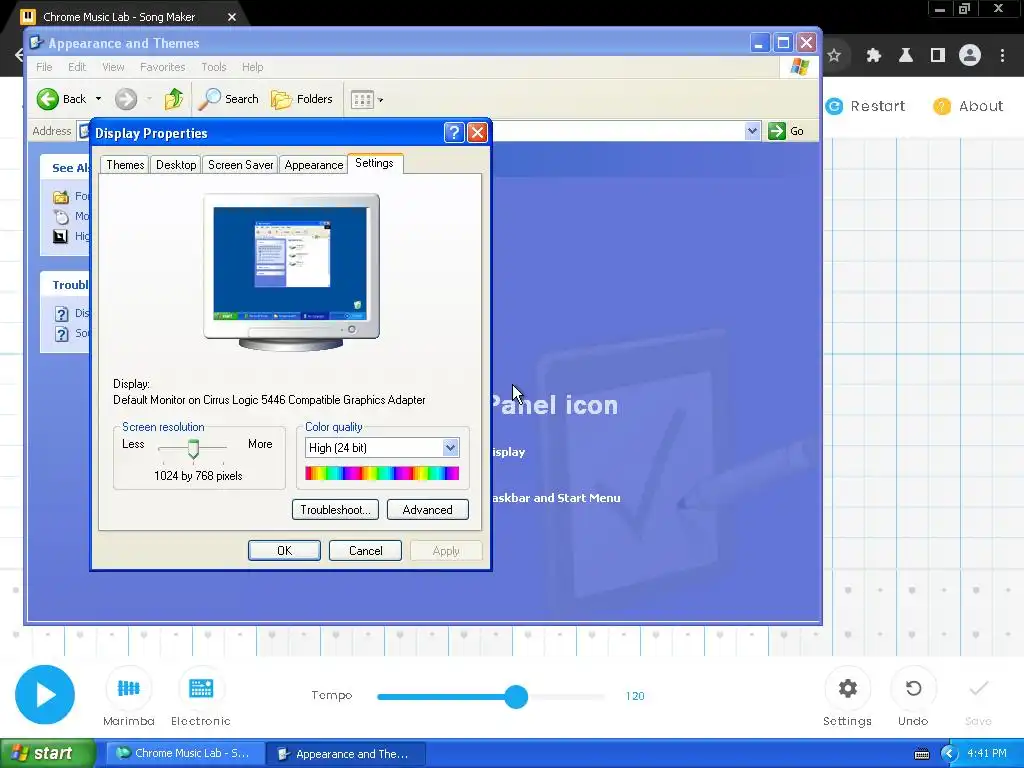Image resolution: width=1024 pixels, height=768 pixels.
Task: Open the Tools menu
Action: pos(214,67)
